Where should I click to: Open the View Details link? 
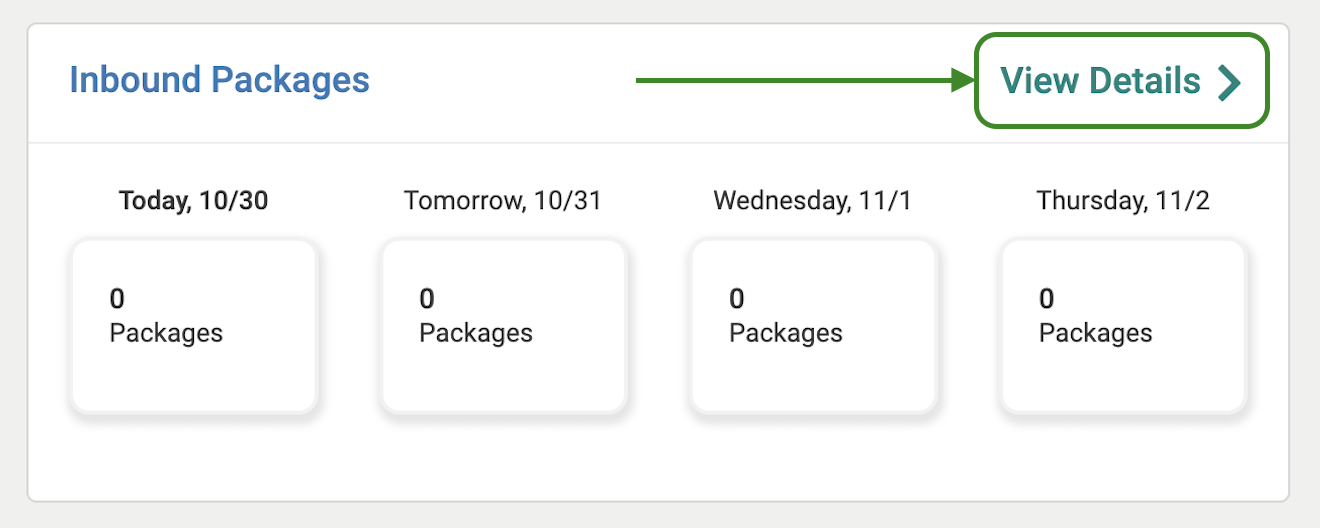coord(1101,81)
